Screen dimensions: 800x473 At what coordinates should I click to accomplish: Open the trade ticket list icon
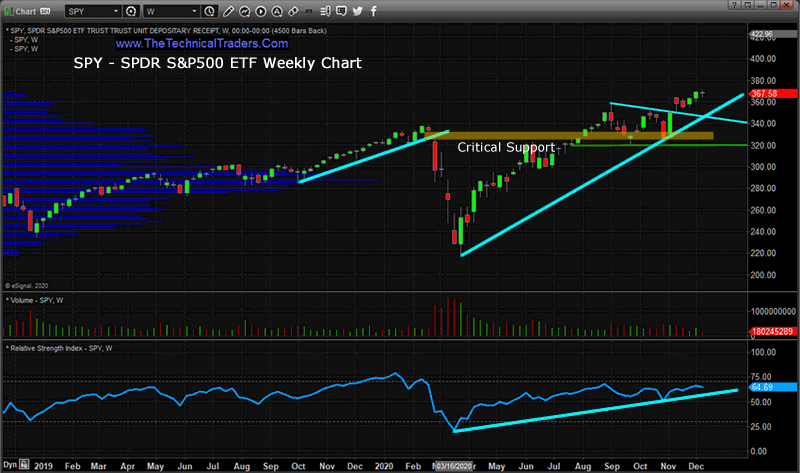tap(326, 11)
